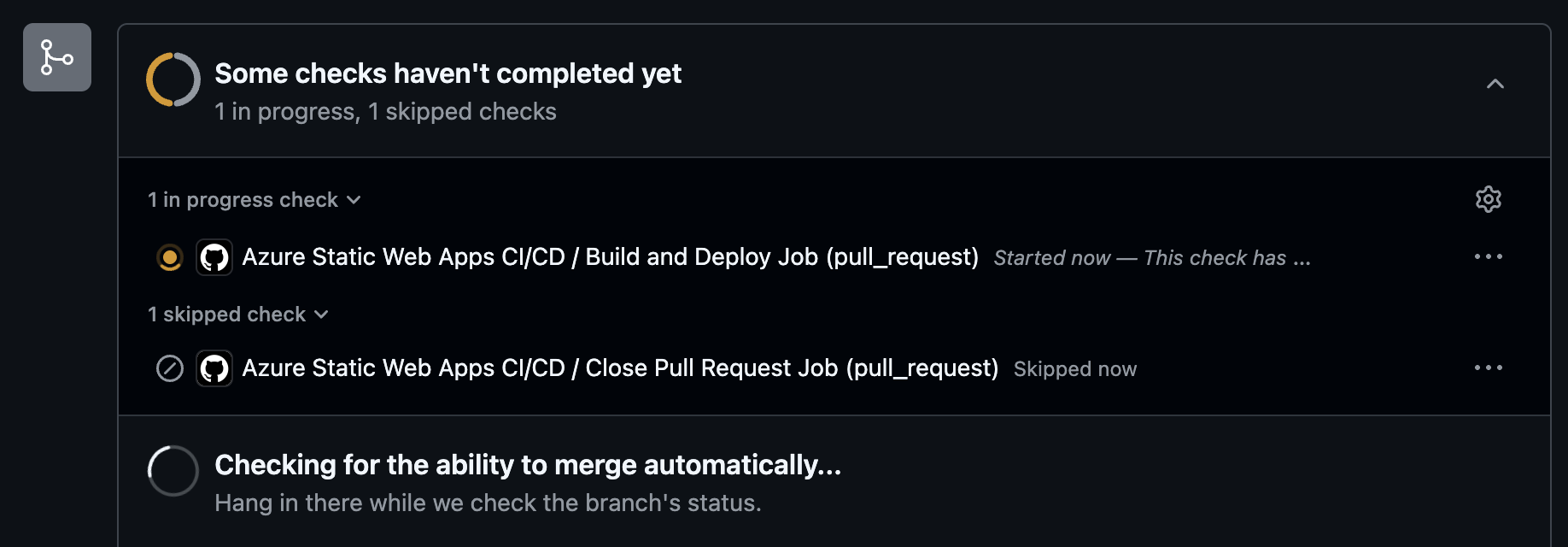Collapse the "1 in progress check" group
Screen dimensions: 1568x547
tap(255, 200)
